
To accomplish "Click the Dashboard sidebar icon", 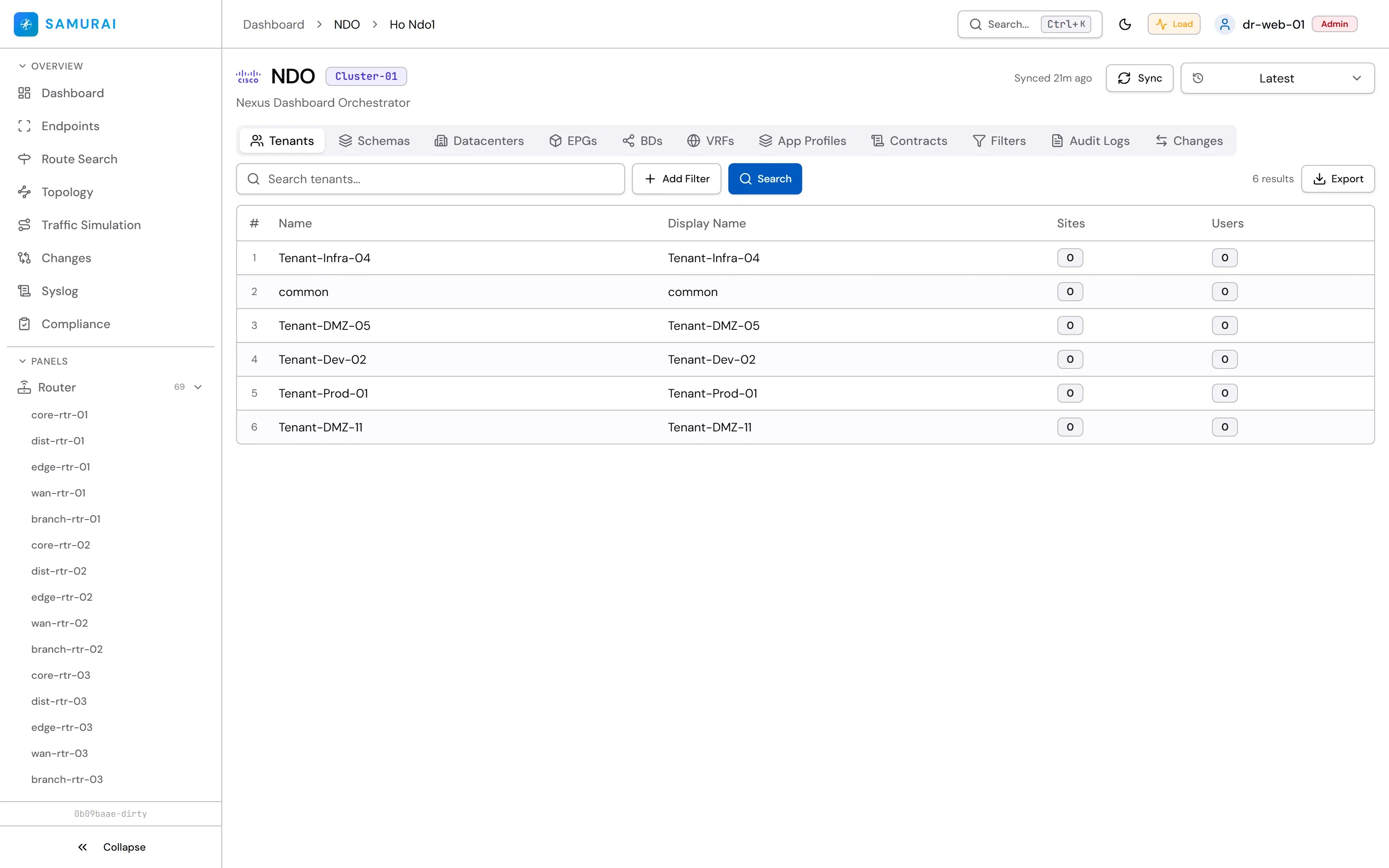I will point(24,93).
